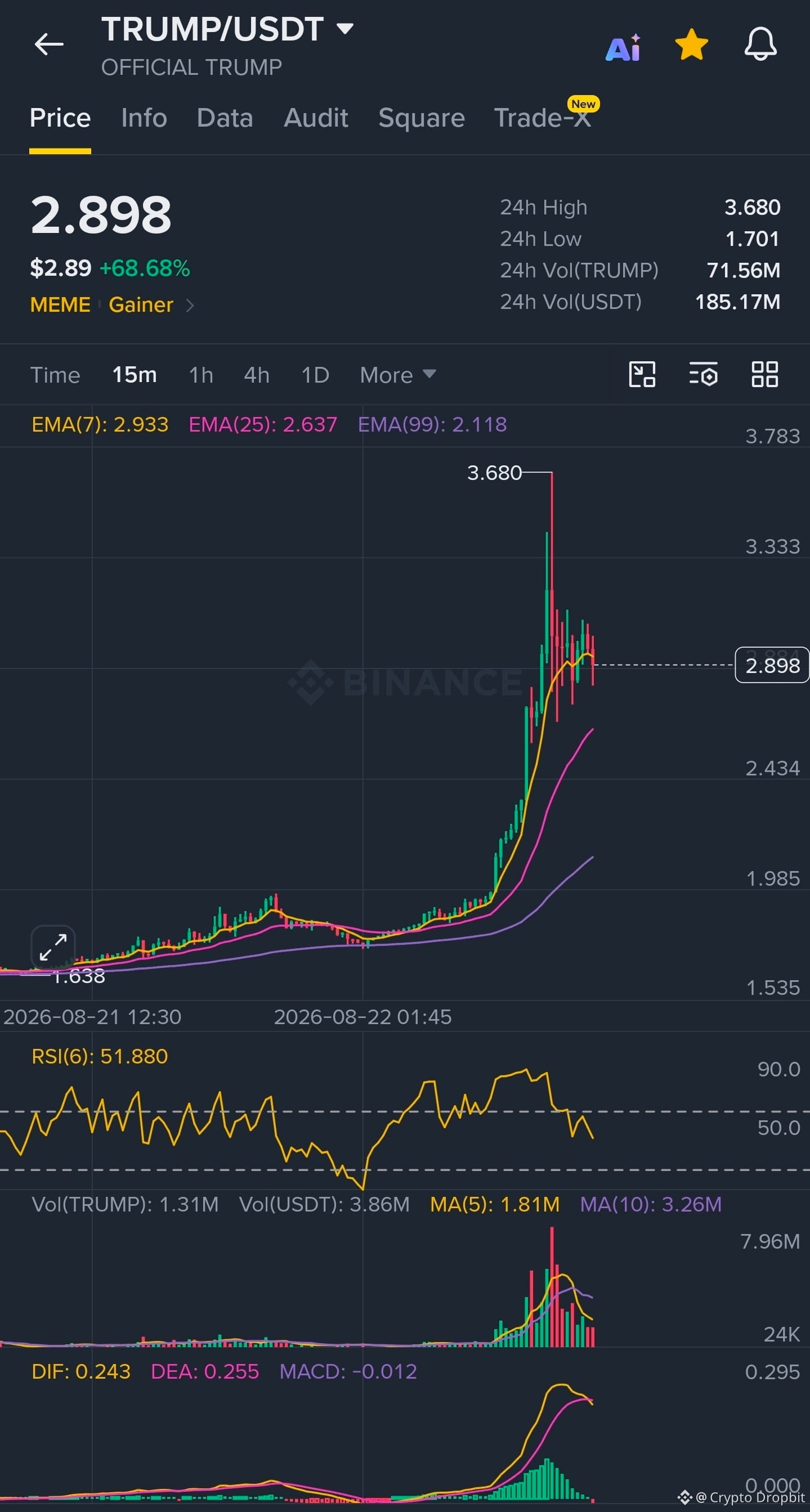Click the EMA(99): 2.118 label
810x1512 pixels.
[x=433, y=424]
